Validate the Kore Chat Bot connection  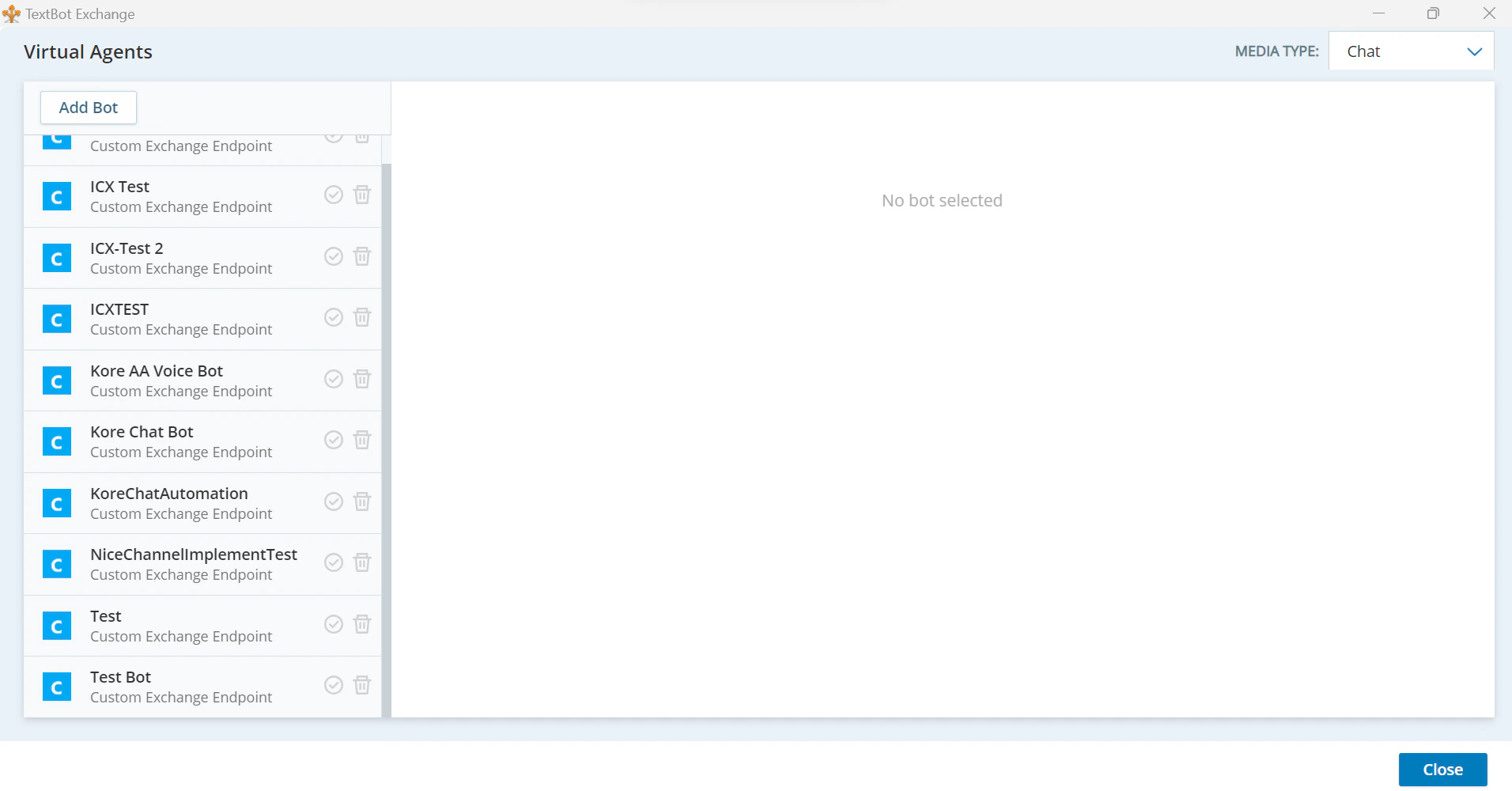click(333, 440)
